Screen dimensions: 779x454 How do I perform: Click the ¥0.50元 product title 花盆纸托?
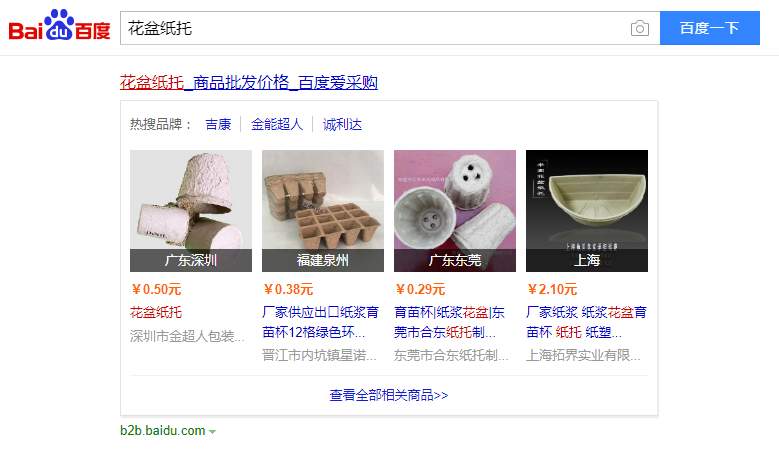pos(156,312)
